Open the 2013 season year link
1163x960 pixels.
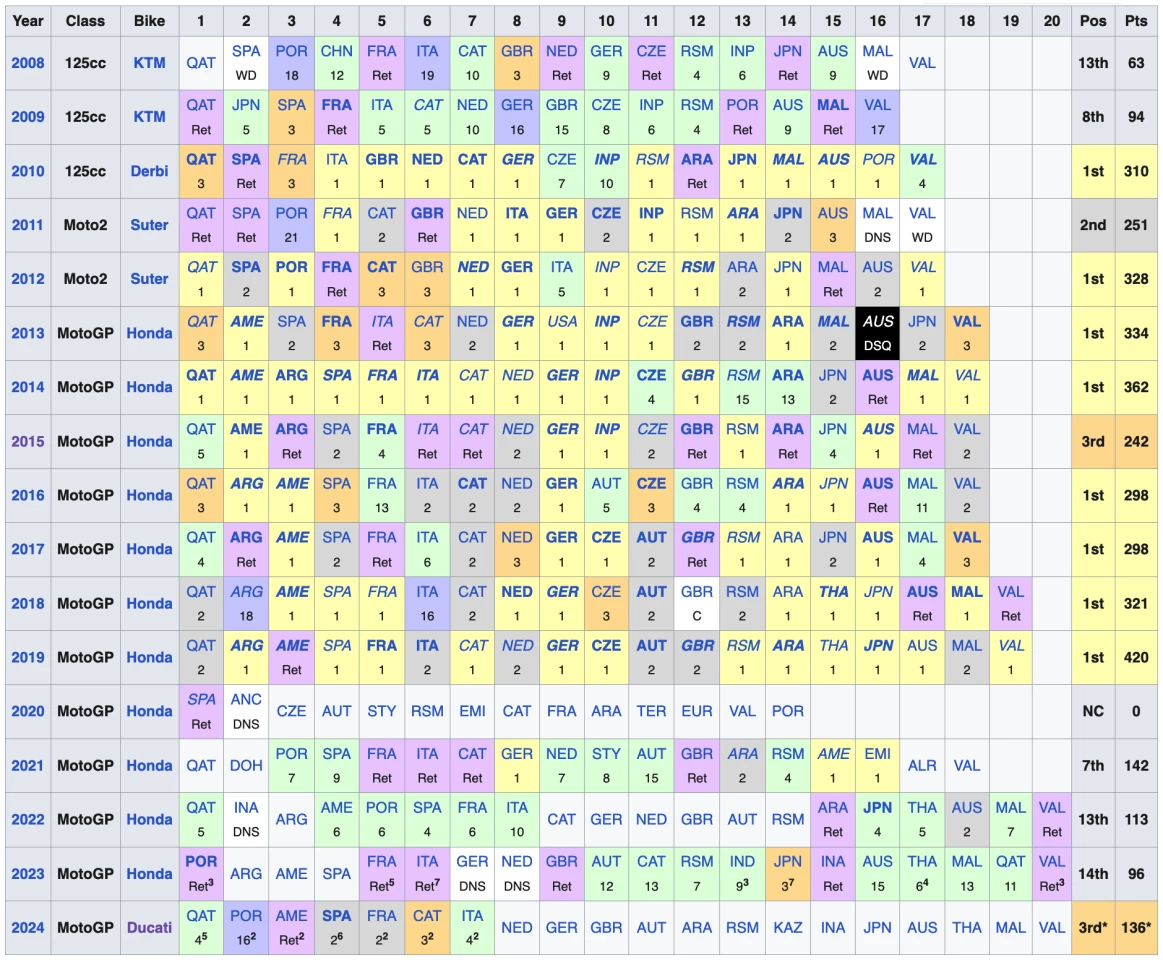(28, 333)
